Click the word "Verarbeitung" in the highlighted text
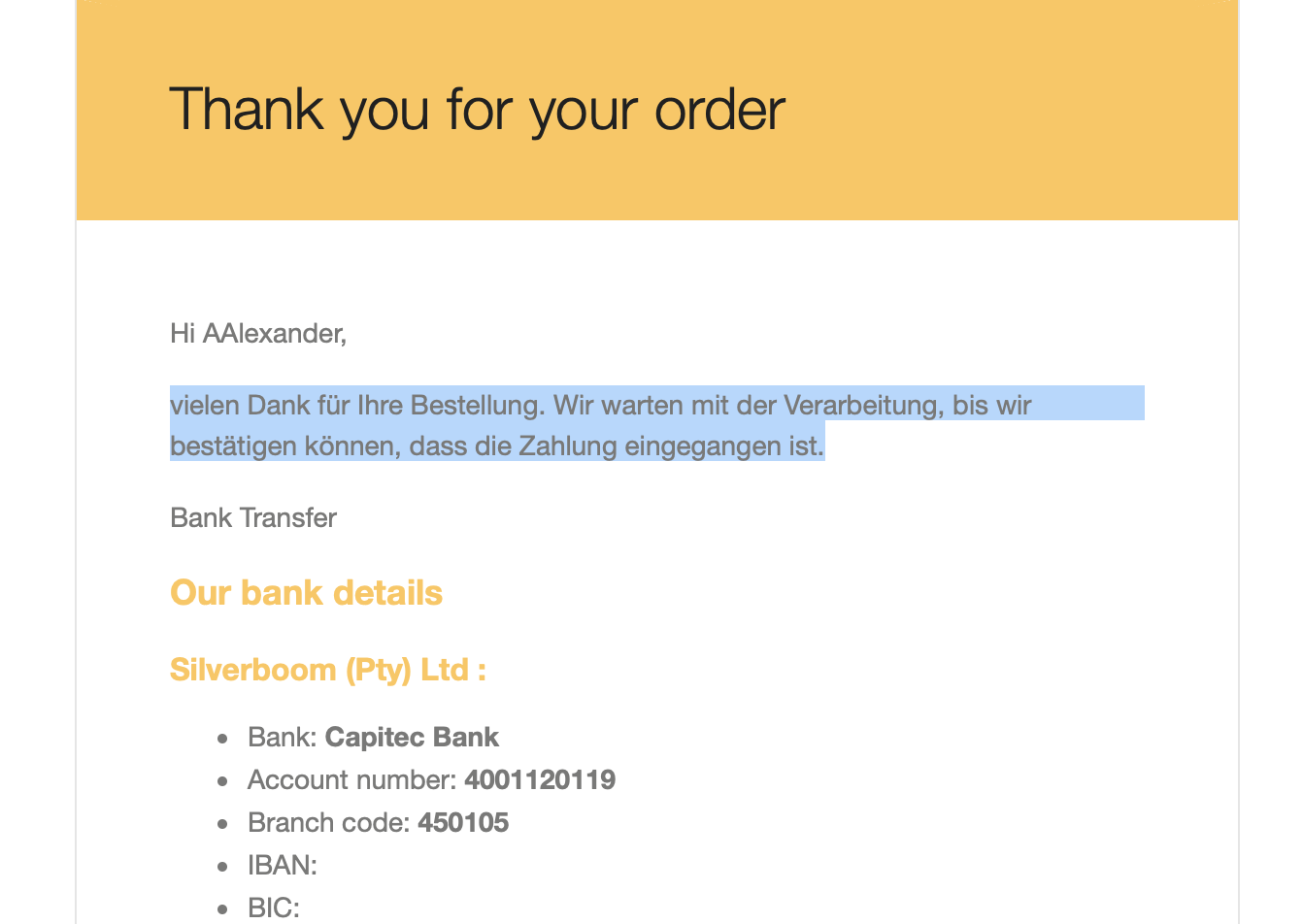The height and width of the screenshot is (924, 1303). [863, 404]
